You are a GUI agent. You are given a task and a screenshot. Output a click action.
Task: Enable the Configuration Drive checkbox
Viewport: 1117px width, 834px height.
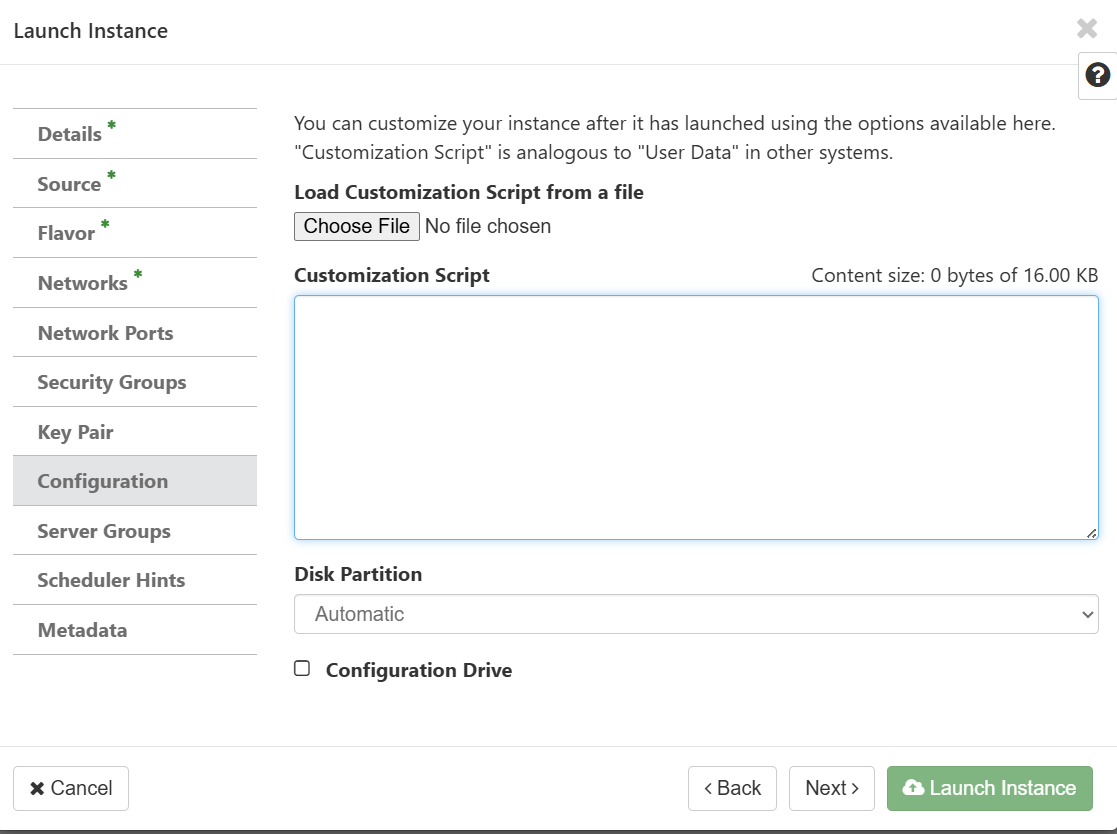click(302, 669)
